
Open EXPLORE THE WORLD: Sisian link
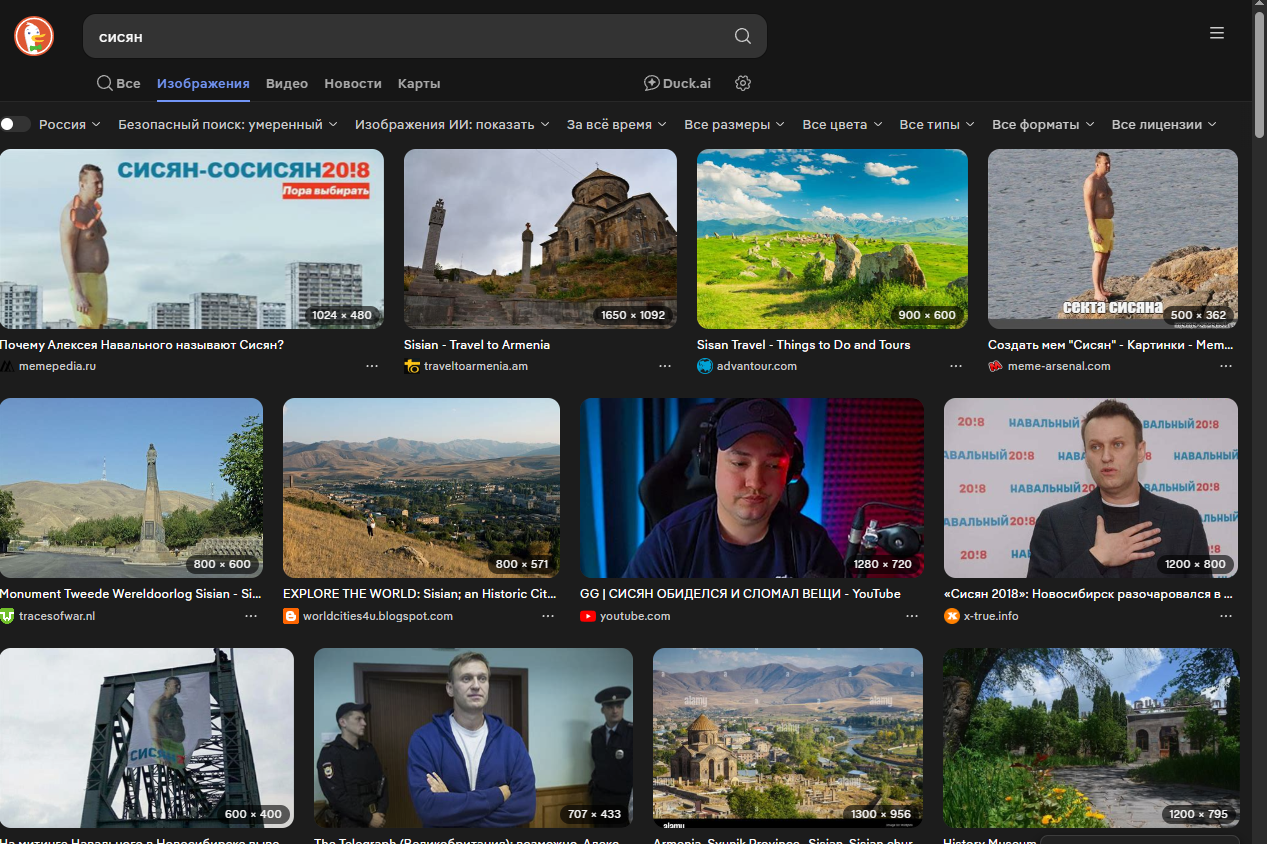[420, 593]
